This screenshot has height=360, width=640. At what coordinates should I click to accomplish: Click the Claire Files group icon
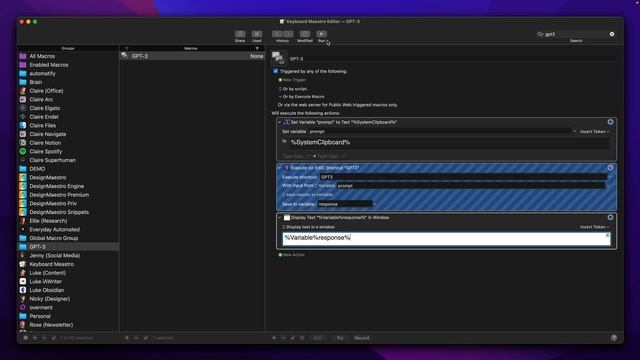coord(23,125)
